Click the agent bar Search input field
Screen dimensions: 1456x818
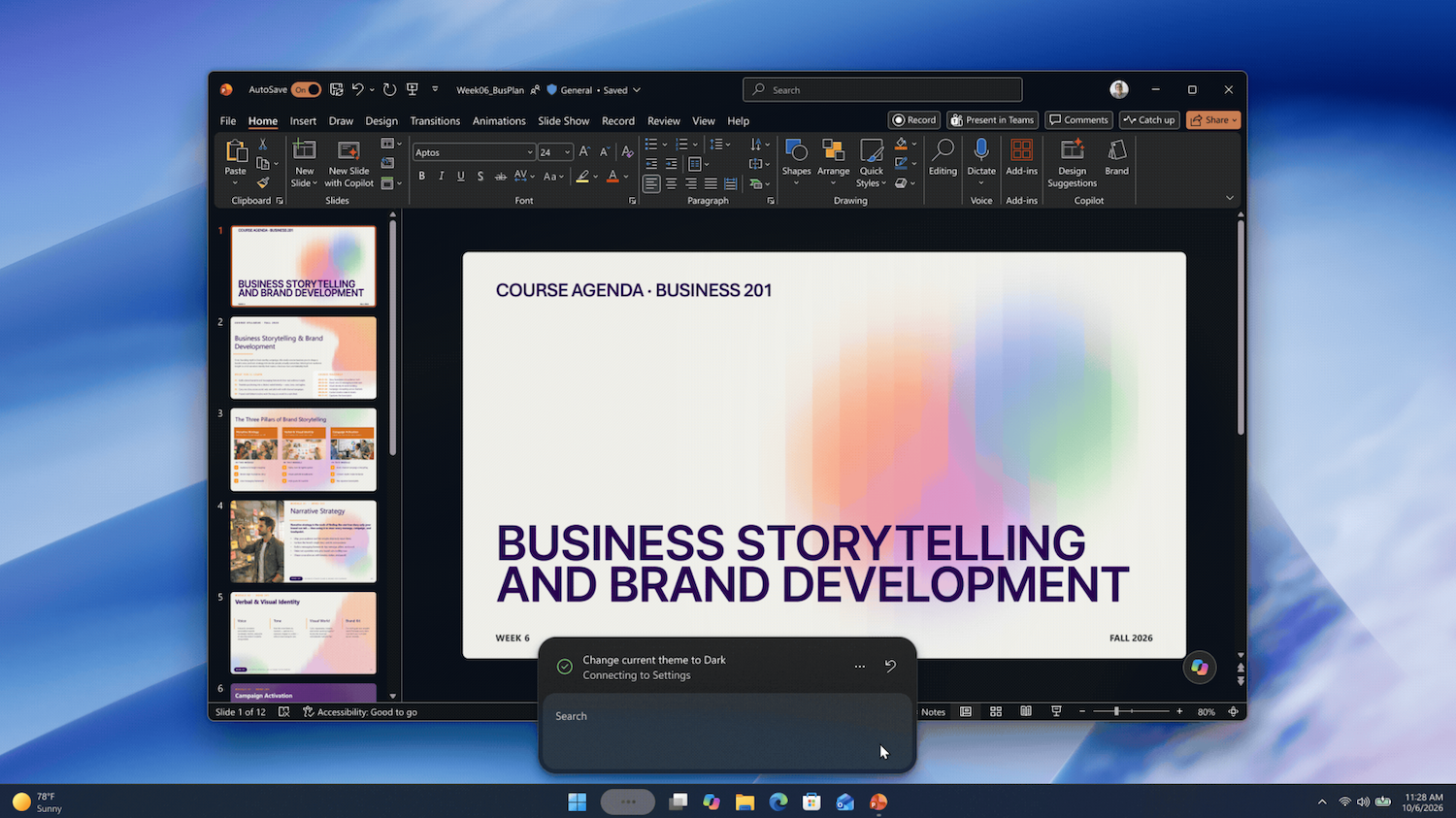(727, 733)
